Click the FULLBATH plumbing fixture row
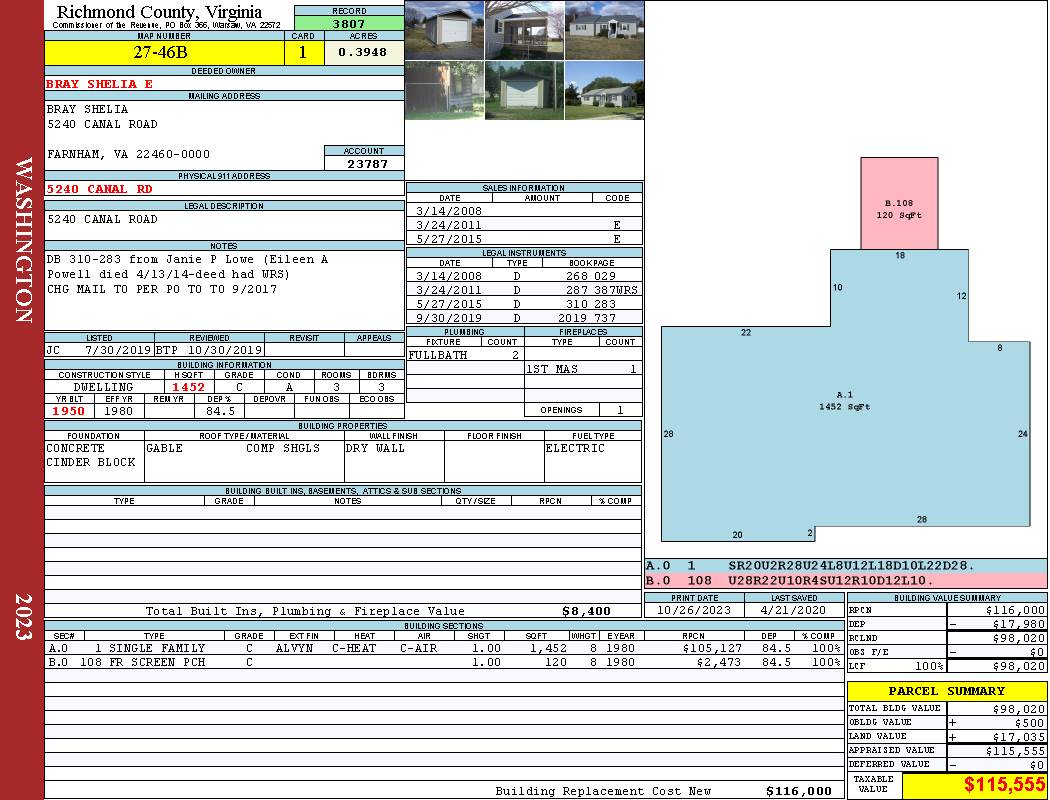 [x=465, y=355]
